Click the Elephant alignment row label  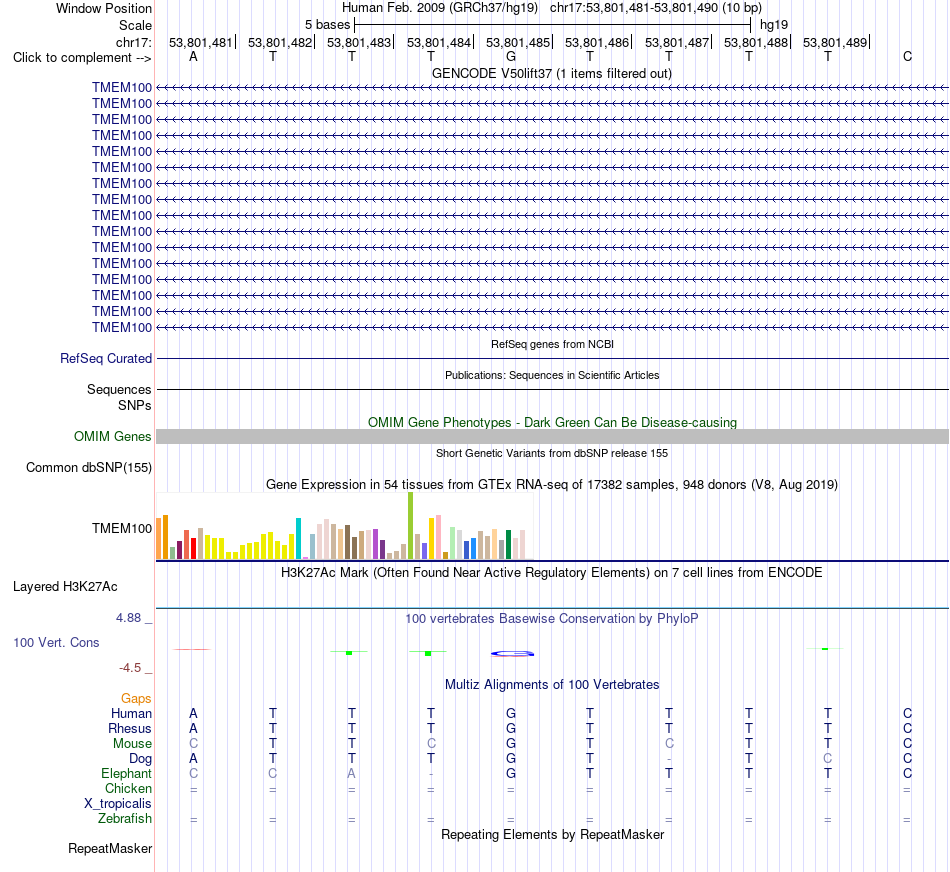127,774
